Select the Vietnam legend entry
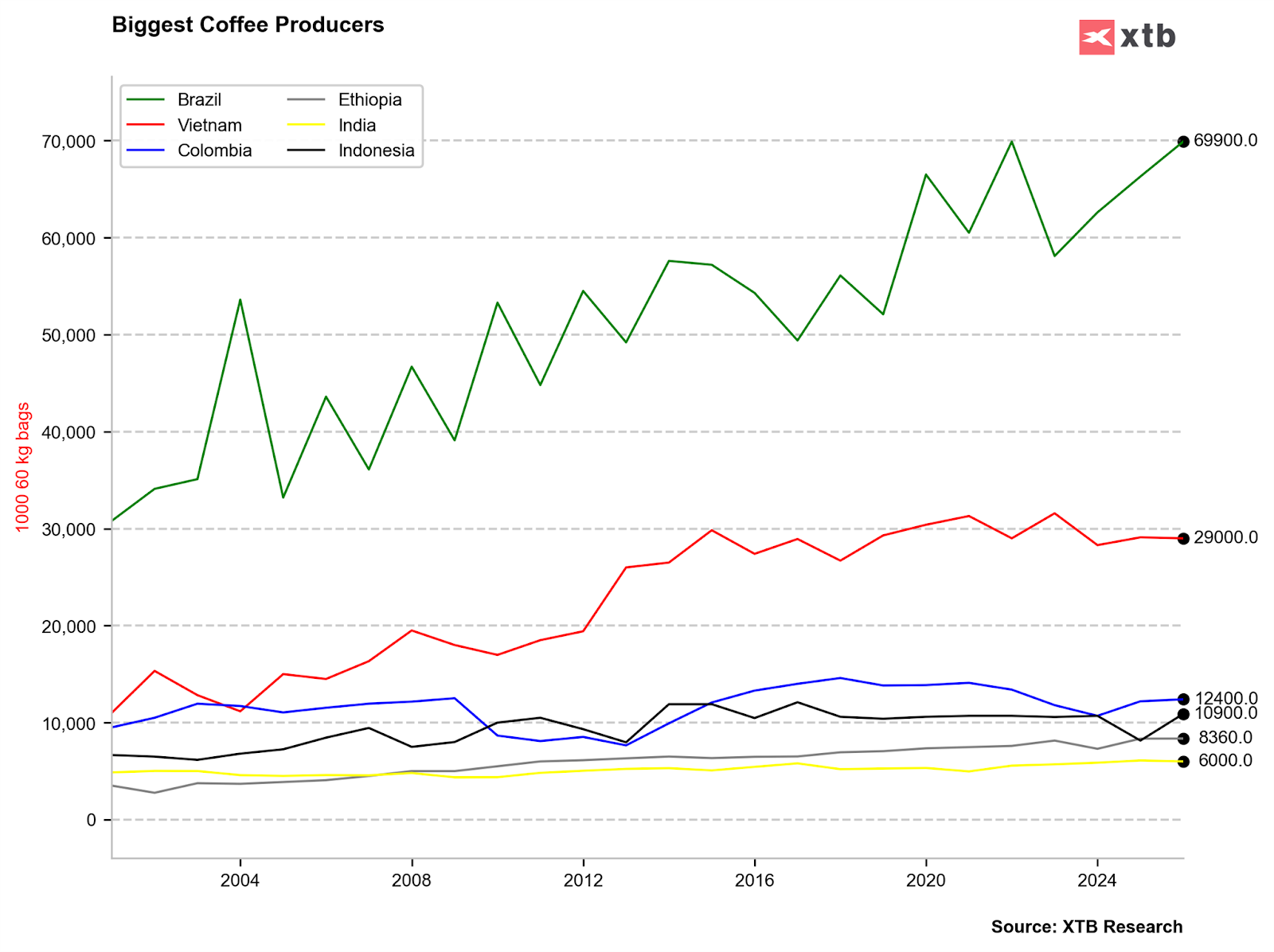 coord(185,125)
